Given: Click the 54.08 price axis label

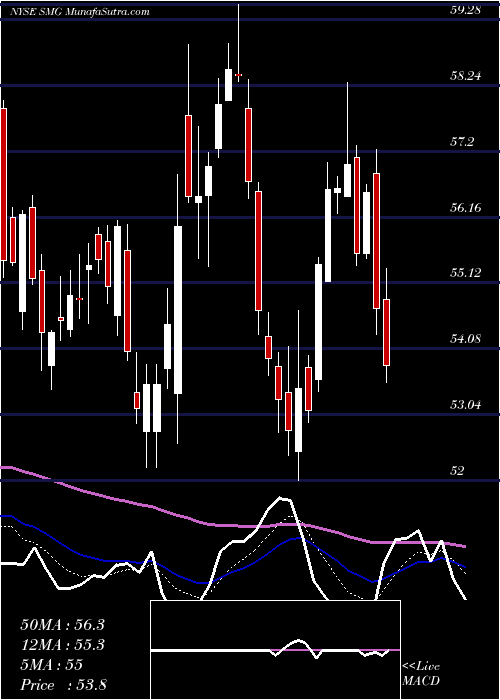Looking at the screenshot, I should pos(466,339).
